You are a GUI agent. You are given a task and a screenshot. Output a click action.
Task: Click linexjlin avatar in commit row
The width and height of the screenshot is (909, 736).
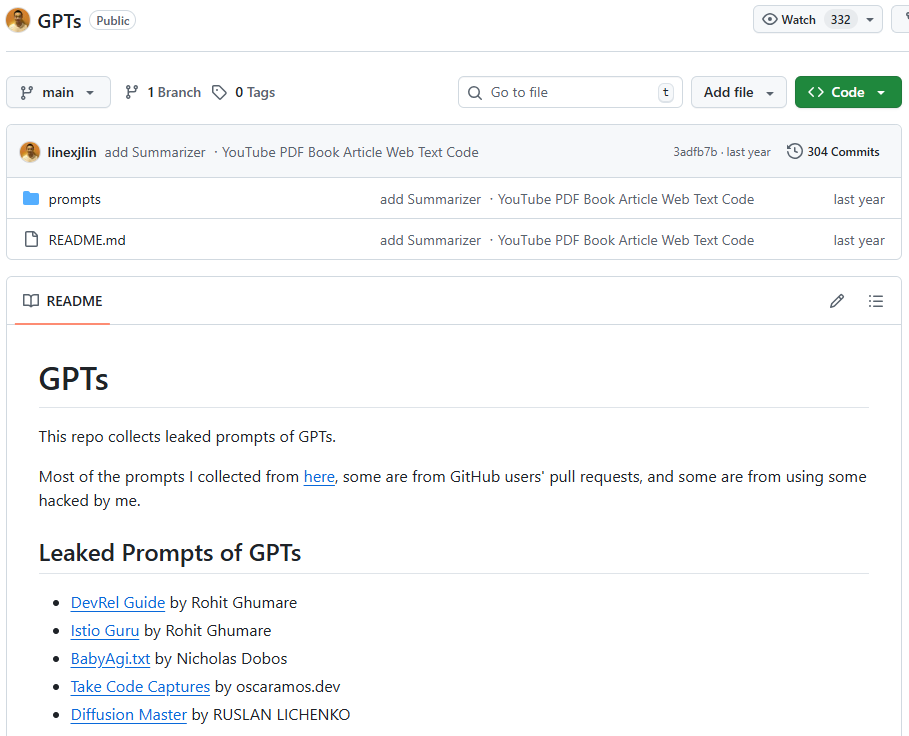pos(30,152)
